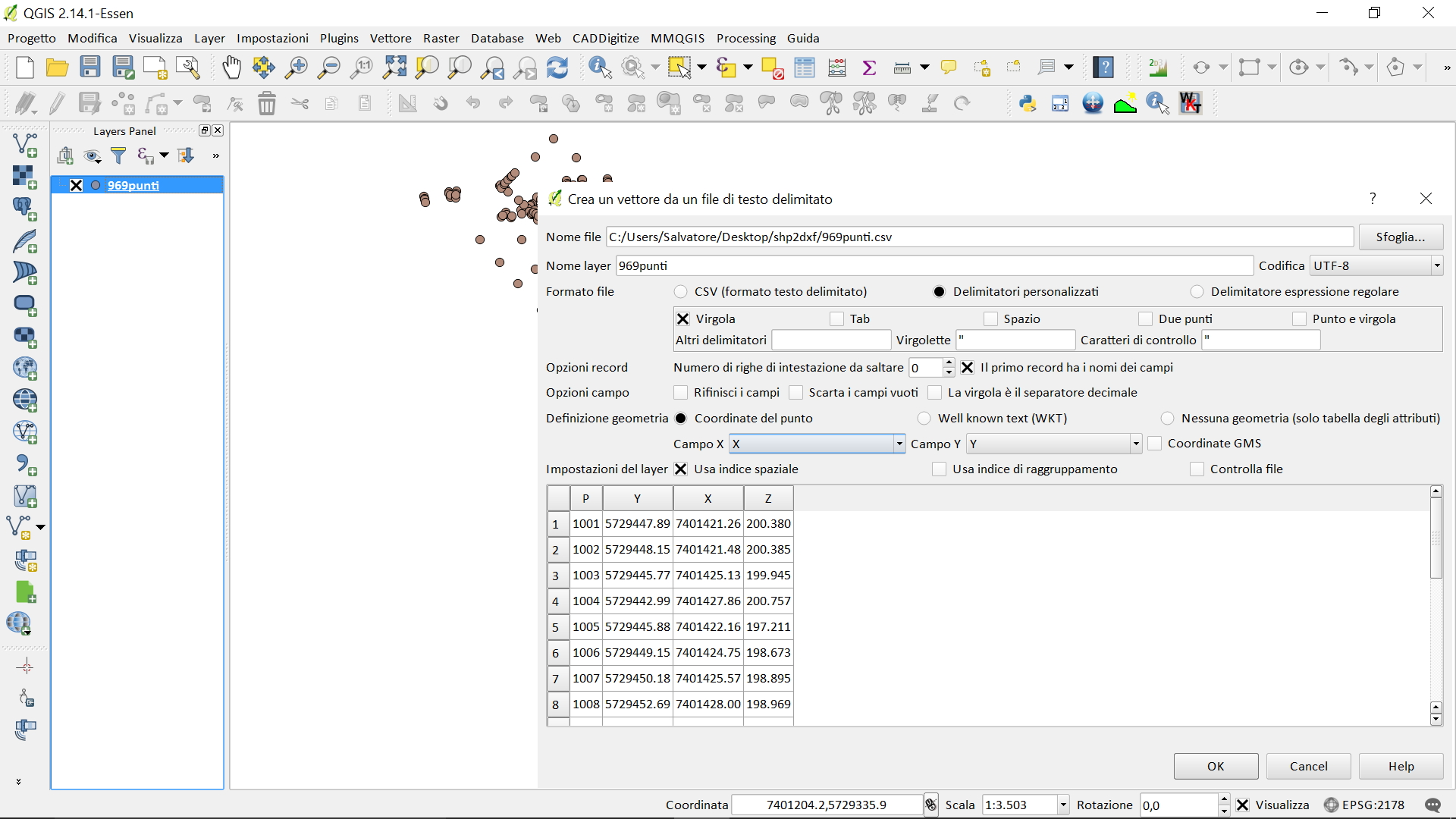Select CSV (formato testo delimitato) radio option
The height and width of the screenshot is (819, 1456).
click(681, 292)
